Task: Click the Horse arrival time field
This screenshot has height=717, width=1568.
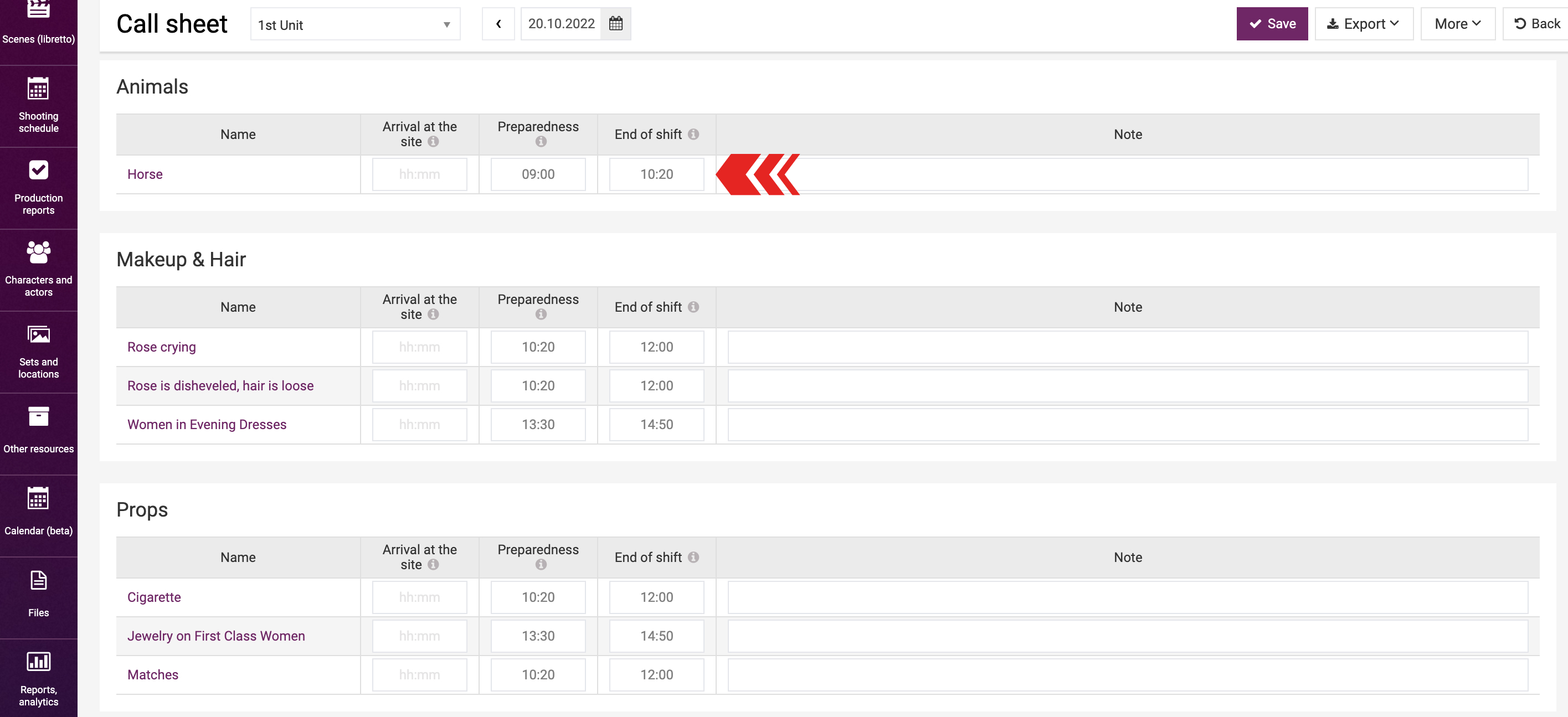Action: [x=419, y=175]
